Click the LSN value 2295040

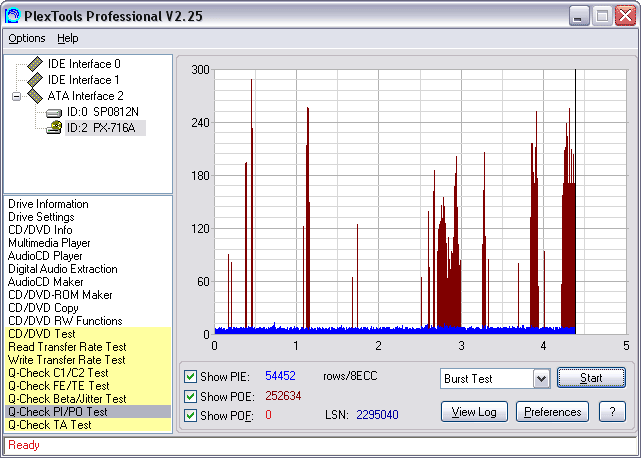[x=377, y=415]
